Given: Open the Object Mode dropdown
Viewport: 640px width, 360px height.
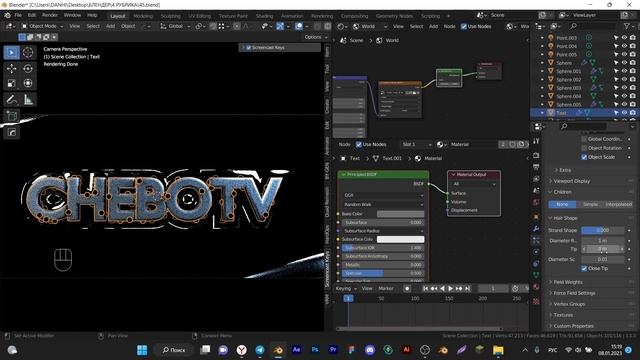Looking at the screenshot, I should 42,26.
